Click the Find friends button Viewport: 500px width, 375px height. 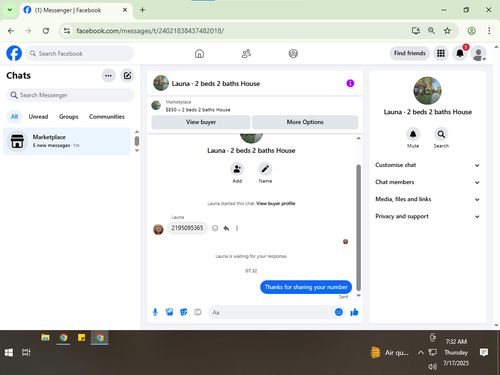click(410, 53)
